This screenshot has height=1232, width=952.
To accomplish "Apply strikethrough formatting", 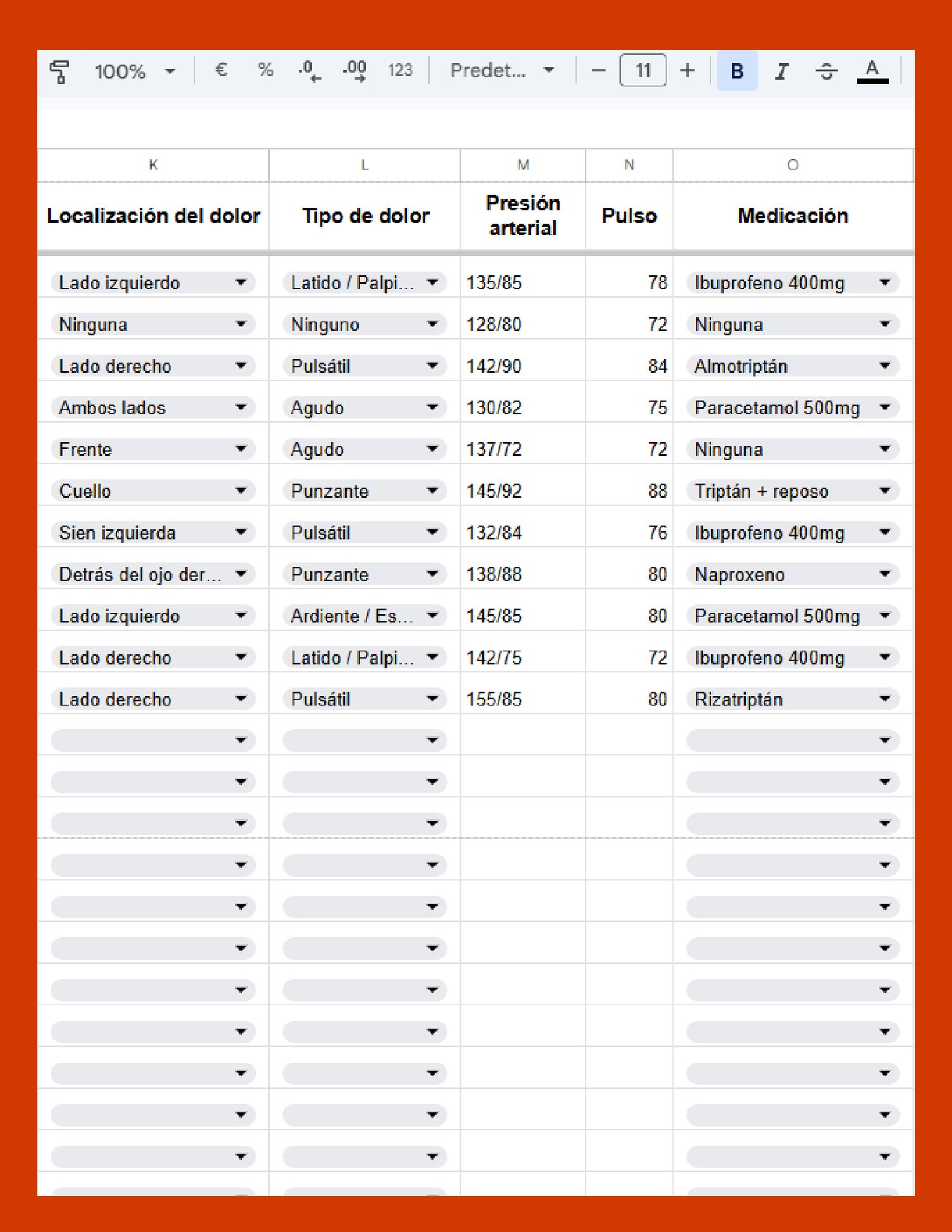I will coord(826,70).
